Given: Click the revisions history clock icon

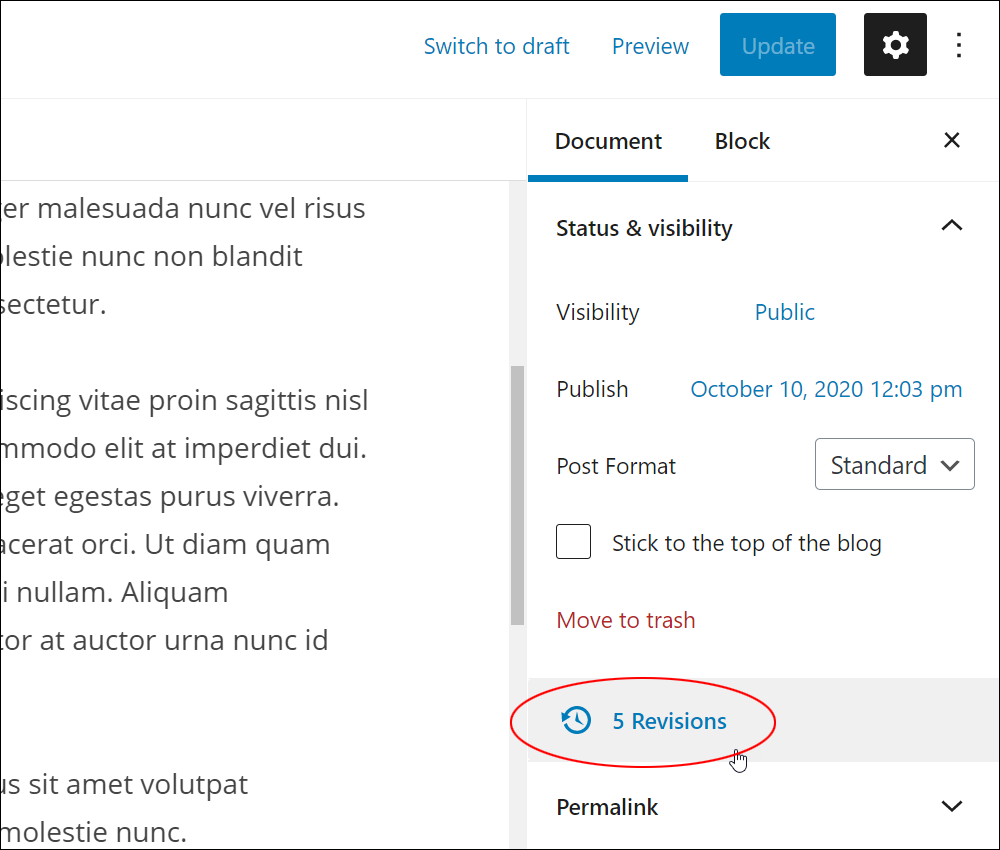Looking at the screenshot, I should click(x=576, y=720).
